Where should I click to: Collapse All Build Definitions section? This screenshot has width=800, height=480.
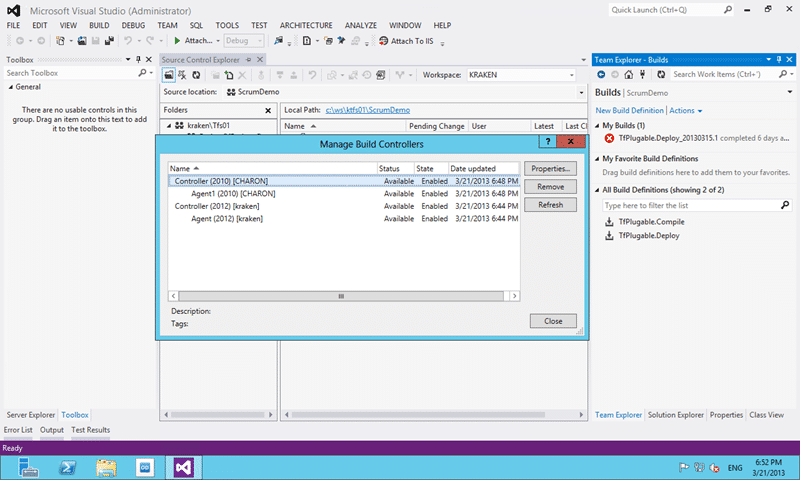597,190
